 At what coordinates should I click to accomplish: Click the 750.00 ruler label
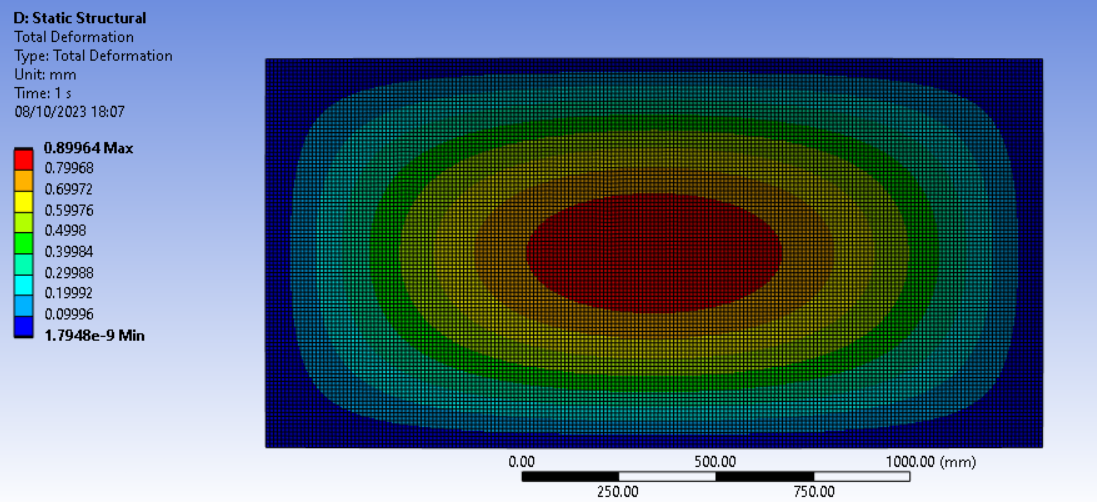tap(812, 491)
